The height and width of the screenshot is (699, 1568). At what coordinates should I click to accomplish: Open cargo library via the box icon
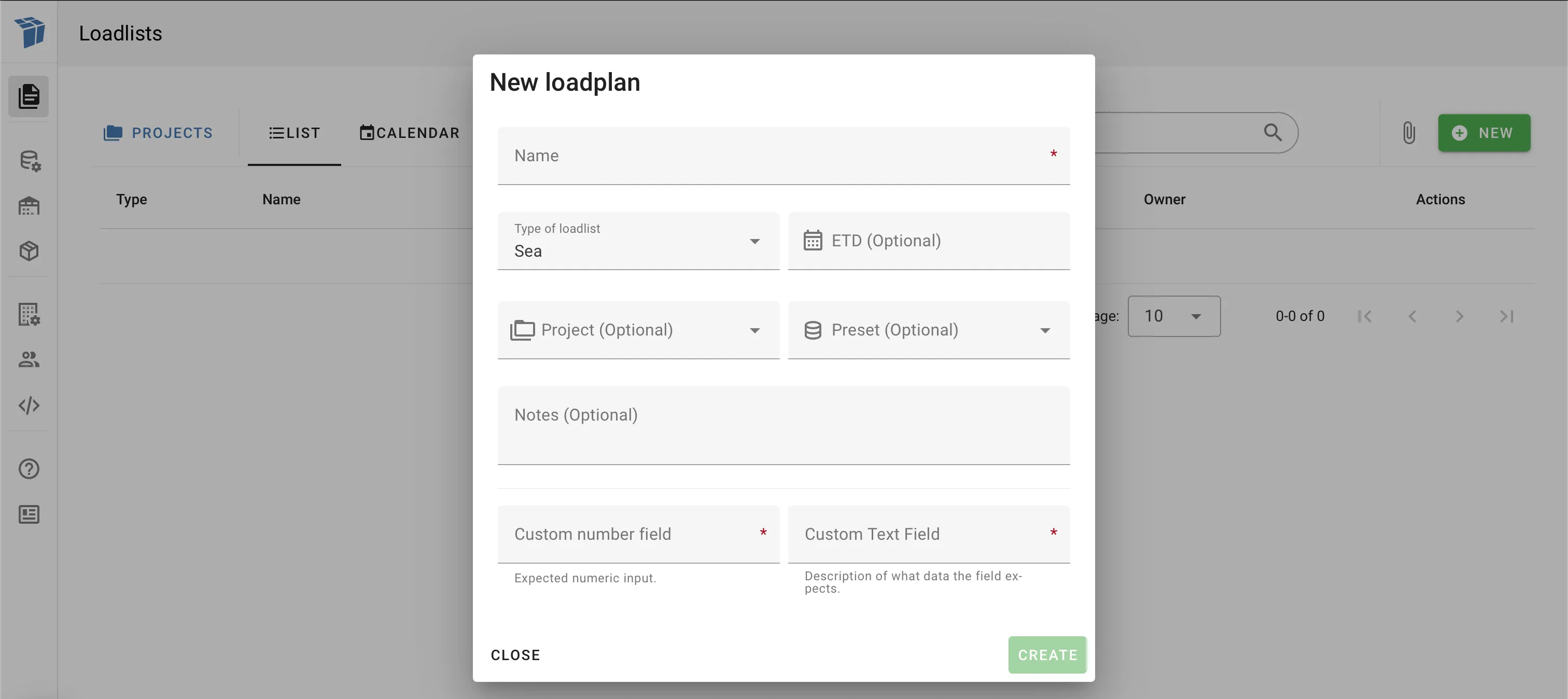pyautogui.click(x=29, y=251)
